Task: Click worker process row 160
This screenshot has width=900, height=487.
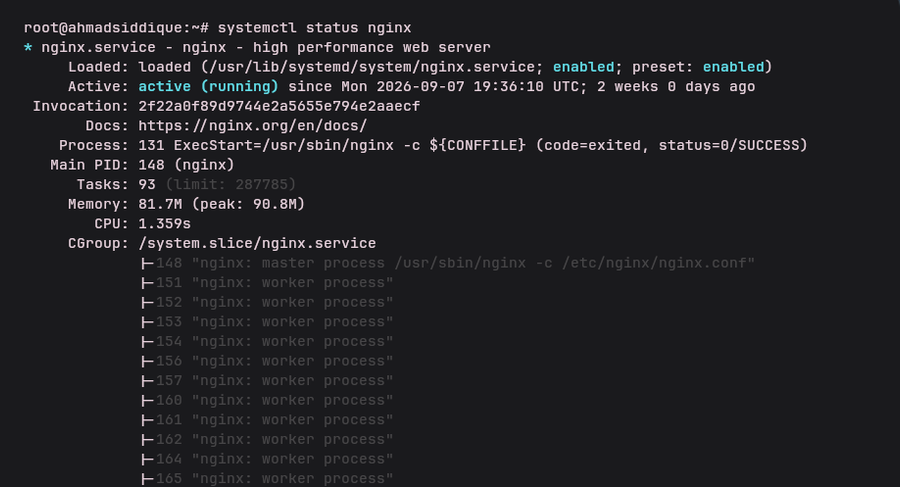Action: pos(267,400)
